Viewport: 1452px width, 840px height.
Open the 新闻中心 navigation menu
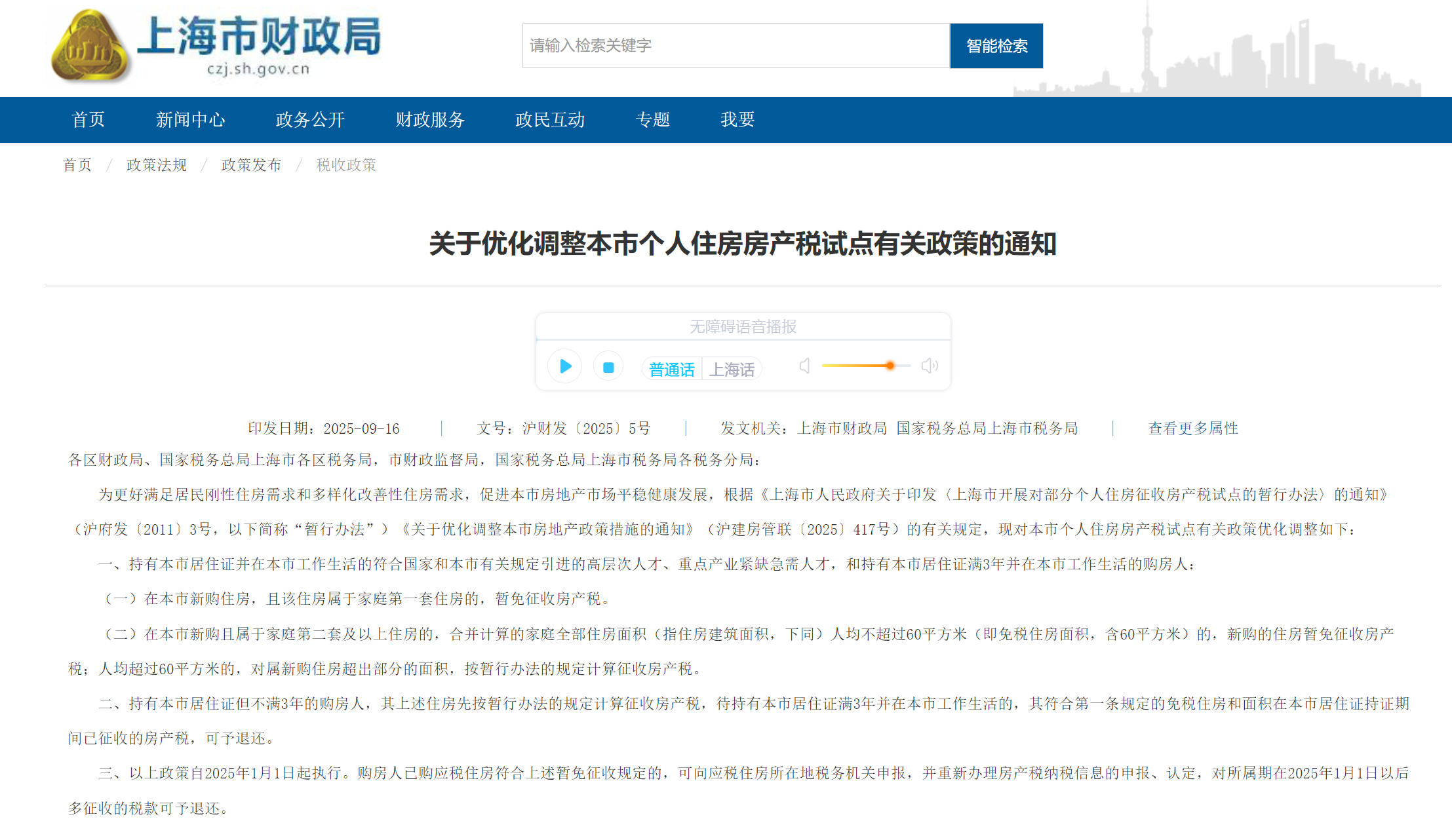pyautogui.click(x=191, y=120)
